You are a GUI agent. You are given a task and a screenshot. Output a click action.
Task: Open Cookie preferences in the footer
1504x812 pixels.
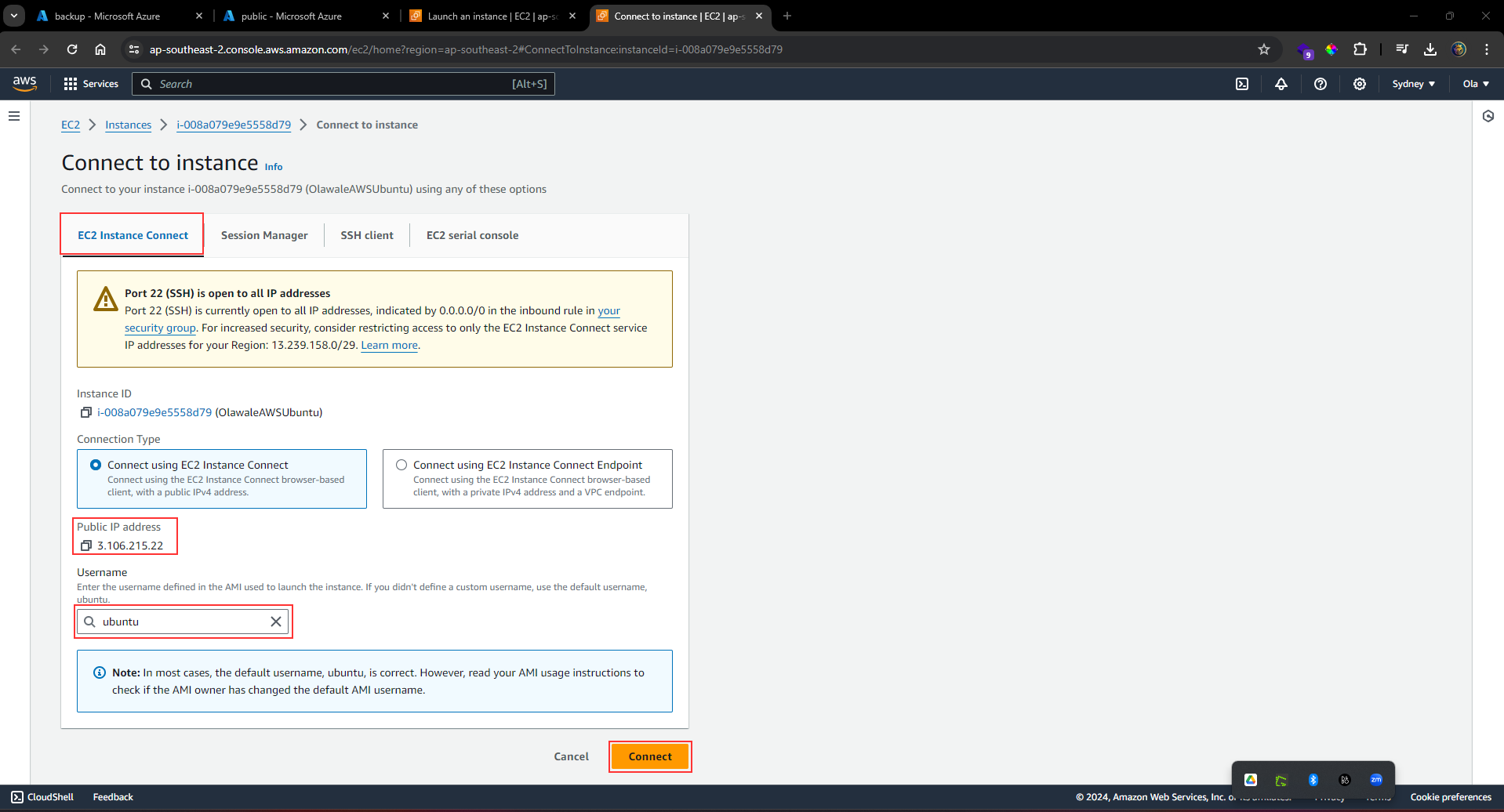[1451, 797]
